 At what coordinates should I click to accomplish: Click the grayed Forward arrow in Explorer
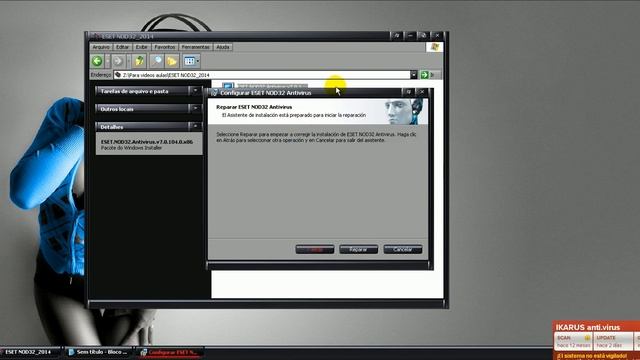(118, 61)
